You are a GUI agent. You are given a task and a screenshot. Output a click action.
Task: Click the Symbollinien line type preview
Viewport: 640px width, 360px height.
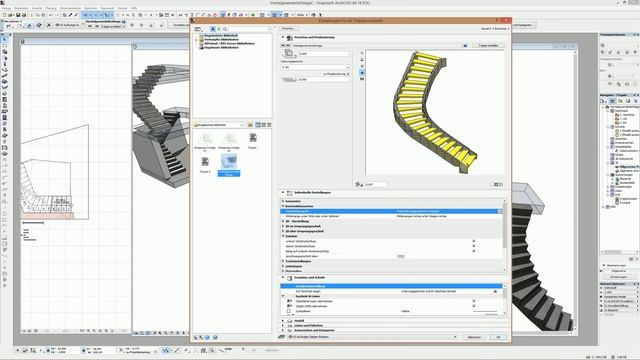click(485, 311)
